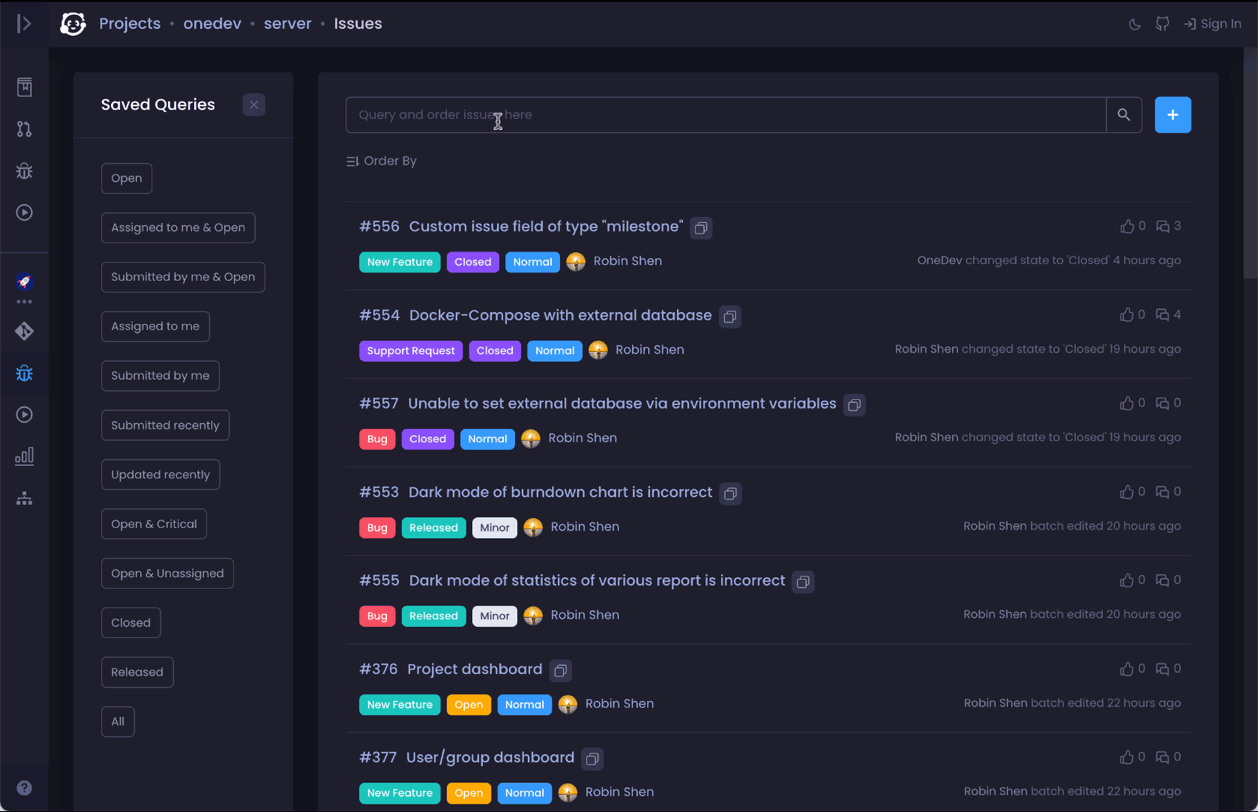Click Open label on issue #376
The image size is (1258, 812).
click(x=469, y=705)
